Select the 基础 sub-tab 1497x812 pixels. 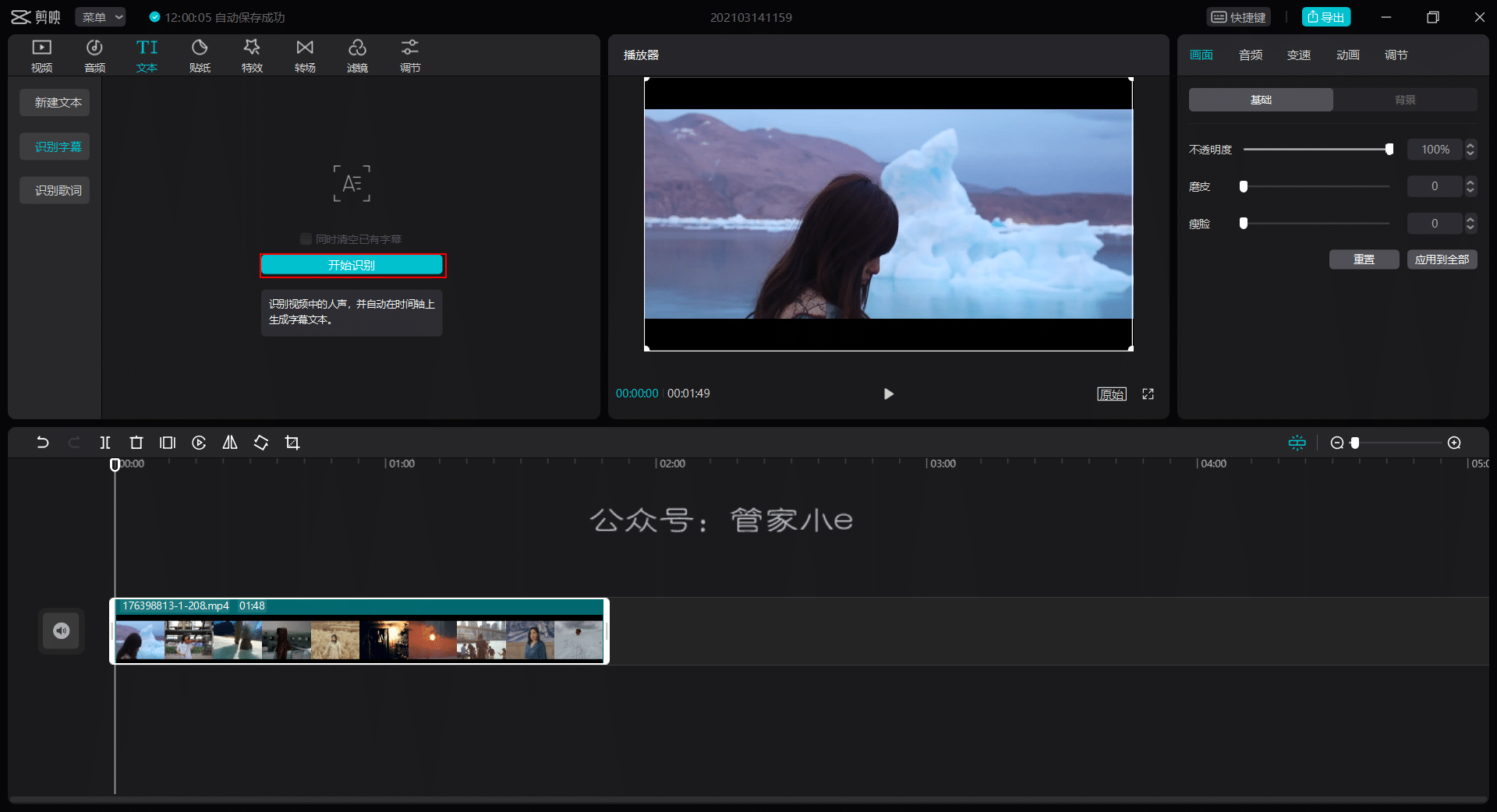[1261, 100]
